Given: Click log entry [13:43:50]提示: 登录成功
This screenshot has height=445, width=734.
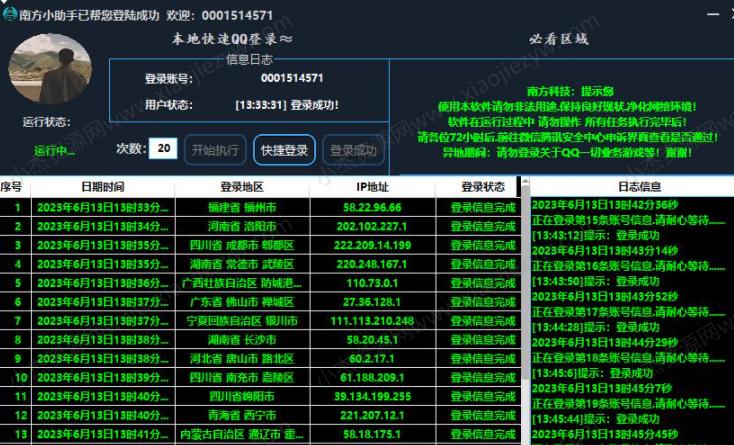Looking at the screenshot, I should tap(595, 281).
